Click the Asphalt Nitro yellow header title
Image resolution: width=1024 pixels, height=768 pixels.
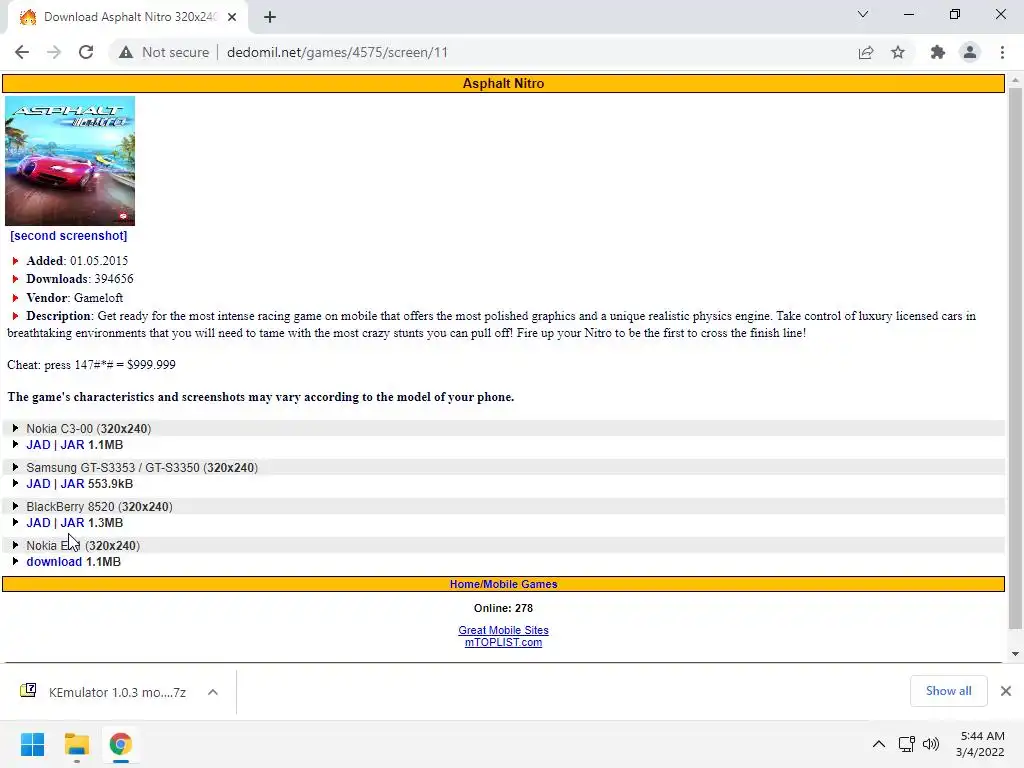tap(504, 84)
